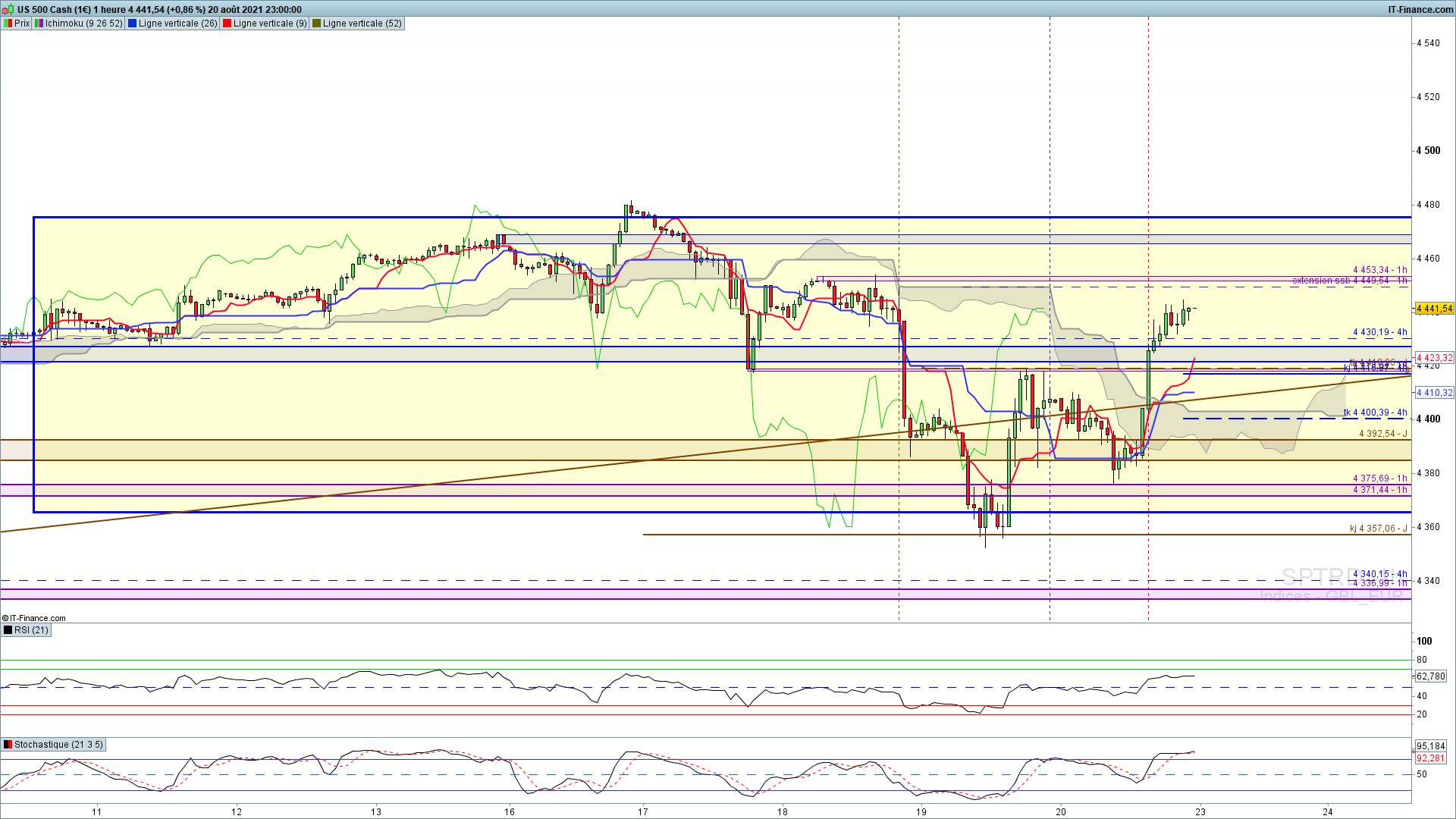Click the Prix green-red color icon
Image resolution: width=1456 pixels, height=819 pixels.
click(x=8, y=24)
